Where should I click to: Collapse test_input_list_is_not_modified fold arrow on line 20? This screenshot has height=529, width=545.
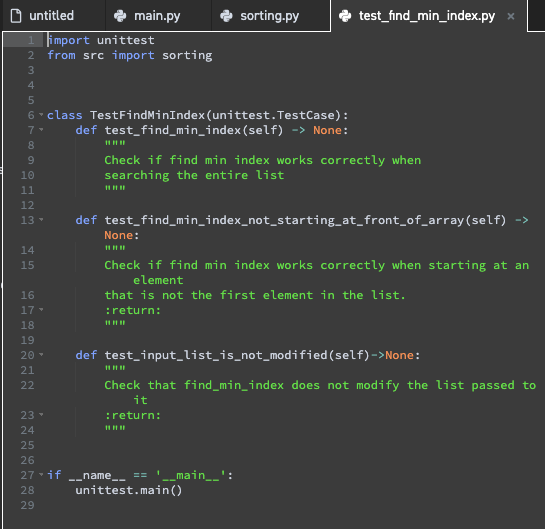pos(41,355)
